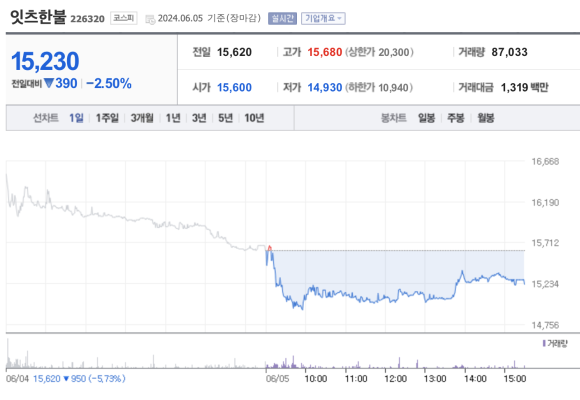Viewport: 580px width, 400px height.
Task: Click the red high-point marker on chart
Action: [269, 248]
